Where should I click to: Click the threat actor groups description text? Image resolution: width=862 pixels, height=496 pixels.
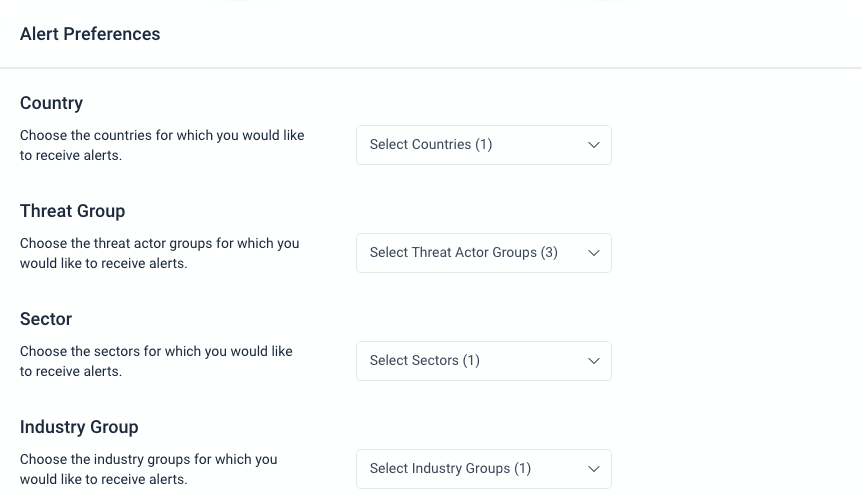click(x=160, y=253)
